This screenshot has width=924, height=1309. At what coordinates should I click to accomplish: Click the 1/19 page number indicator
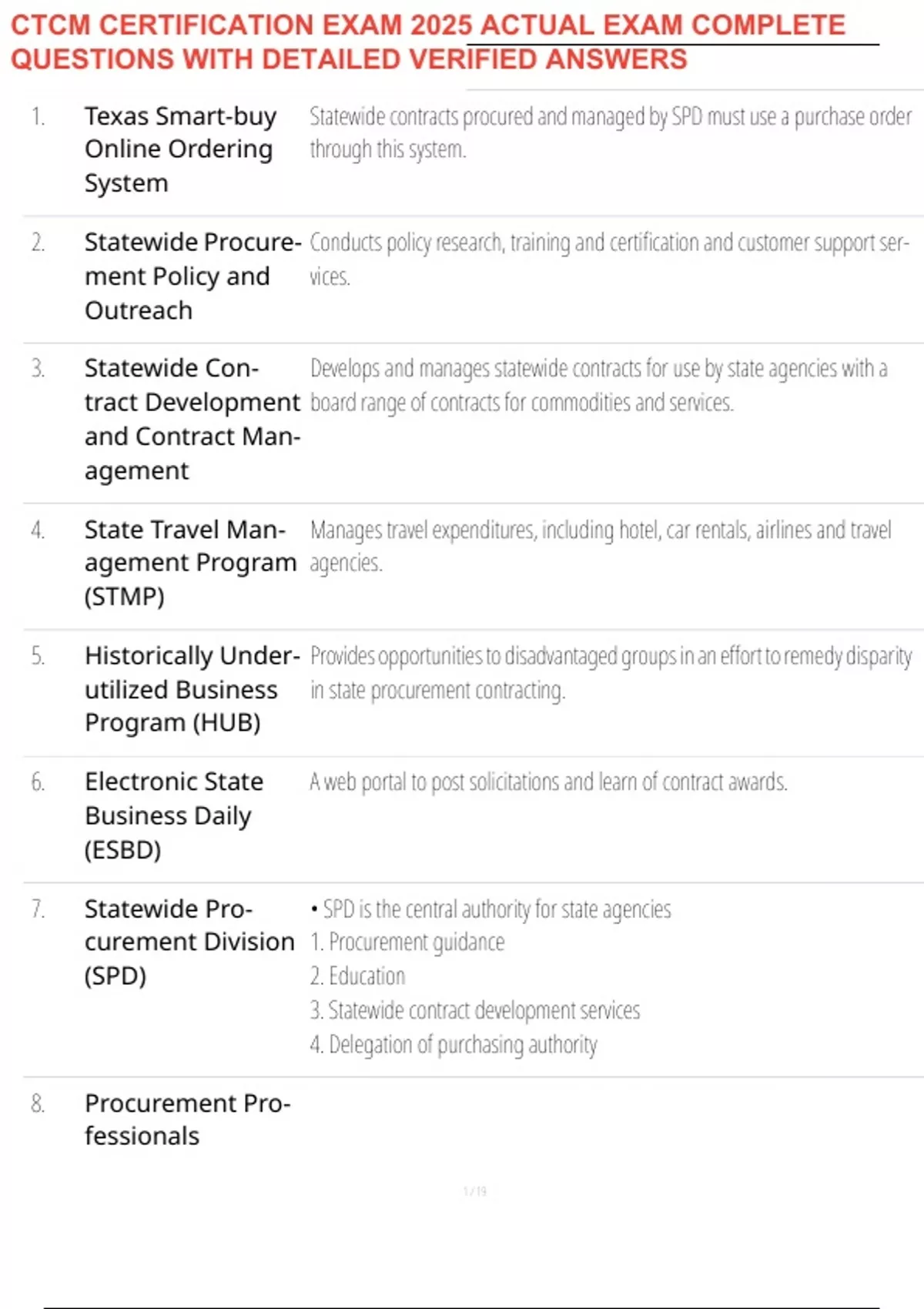(474, 1191)
